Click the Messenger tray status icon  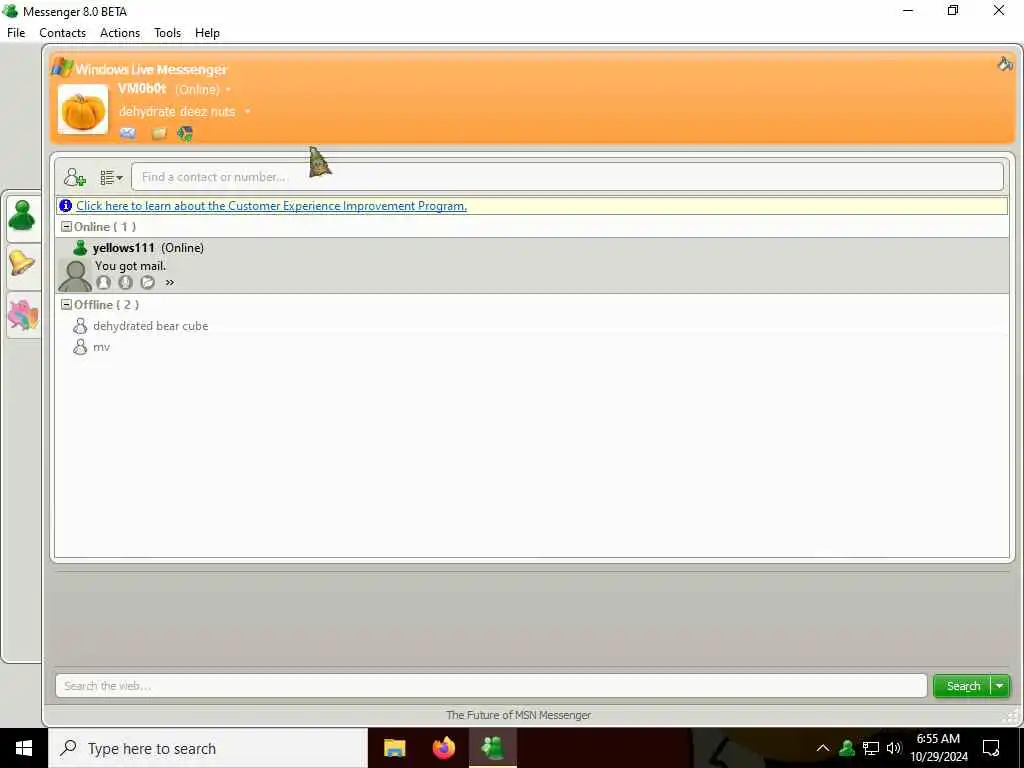click(x=847, y=748)
